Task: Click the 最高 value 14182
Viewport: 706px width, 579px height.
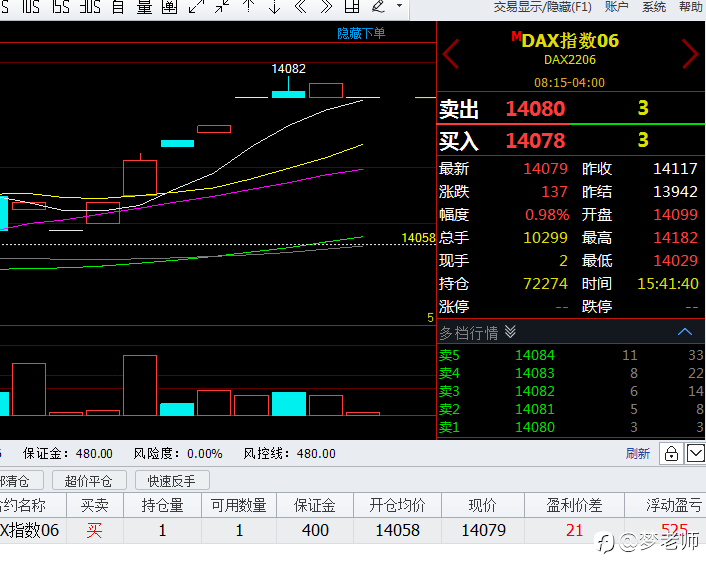Action: [675, 237]
